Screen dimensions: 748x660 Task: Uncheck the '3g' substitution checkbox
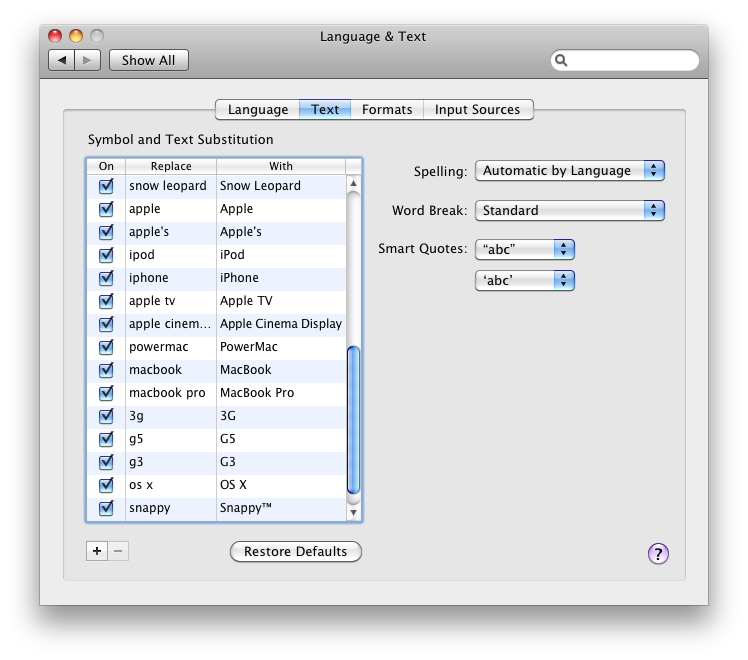pyautogui.click(x=106, y=415)
